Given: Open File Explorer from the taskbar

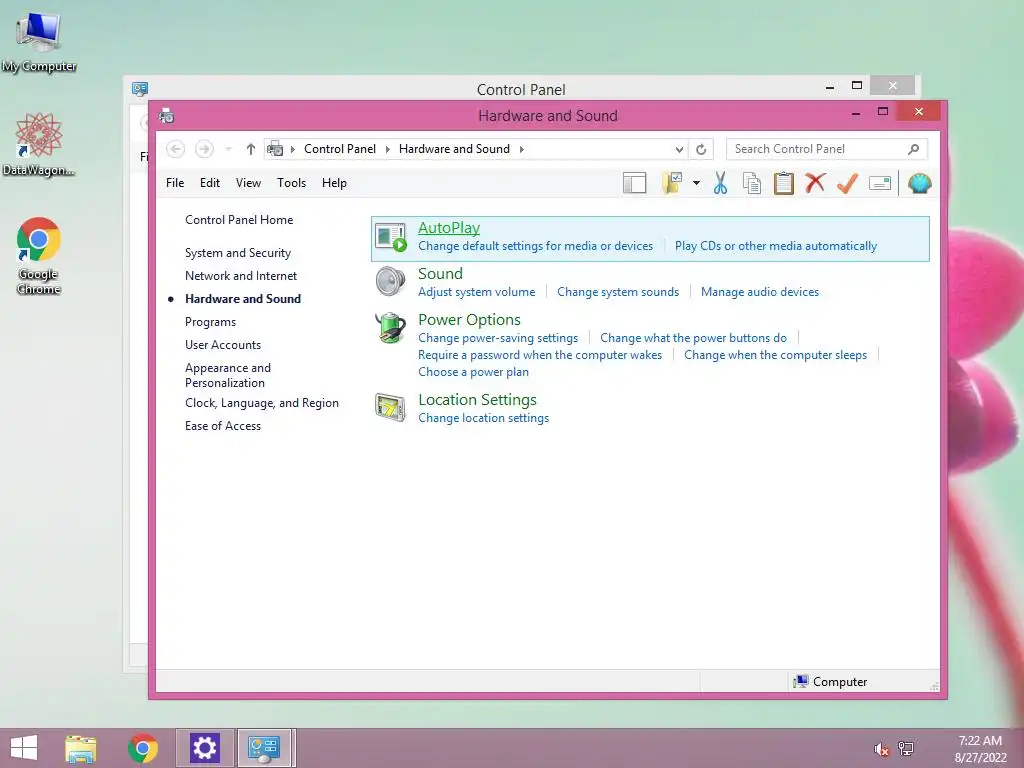Looking at the screenshot, I should (81, 748).
